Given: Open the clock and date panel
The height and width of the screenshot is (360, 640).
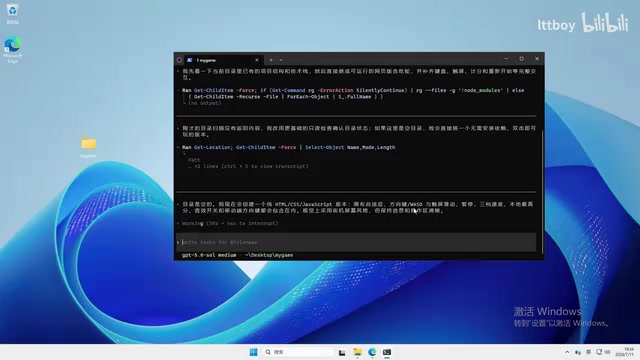Looking at the screenshot, I should [x=624, y=352].
